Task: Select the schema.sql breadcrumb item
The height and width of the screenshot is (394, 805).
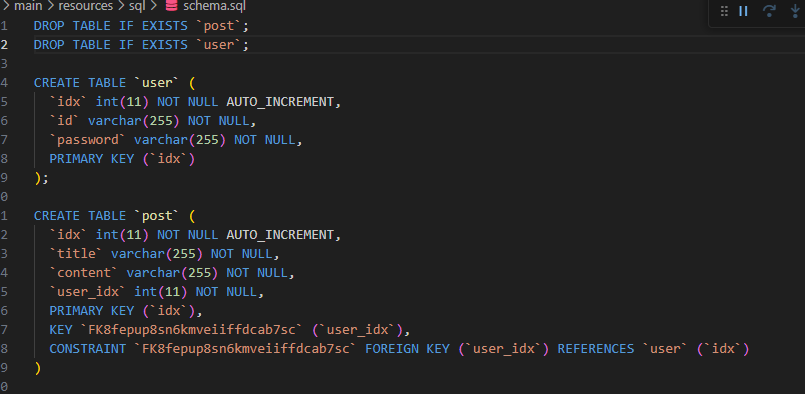Action: [x=214, y=6]
